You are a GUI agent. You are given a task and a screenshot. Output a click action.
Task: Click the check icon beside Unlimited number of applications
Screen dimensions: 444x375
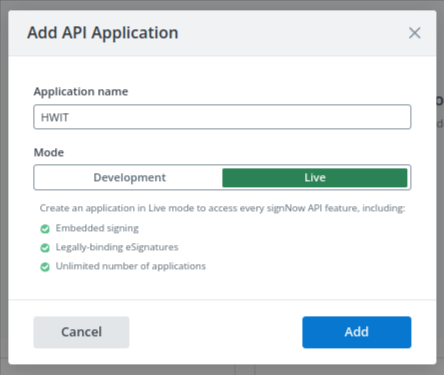(45, 267)
